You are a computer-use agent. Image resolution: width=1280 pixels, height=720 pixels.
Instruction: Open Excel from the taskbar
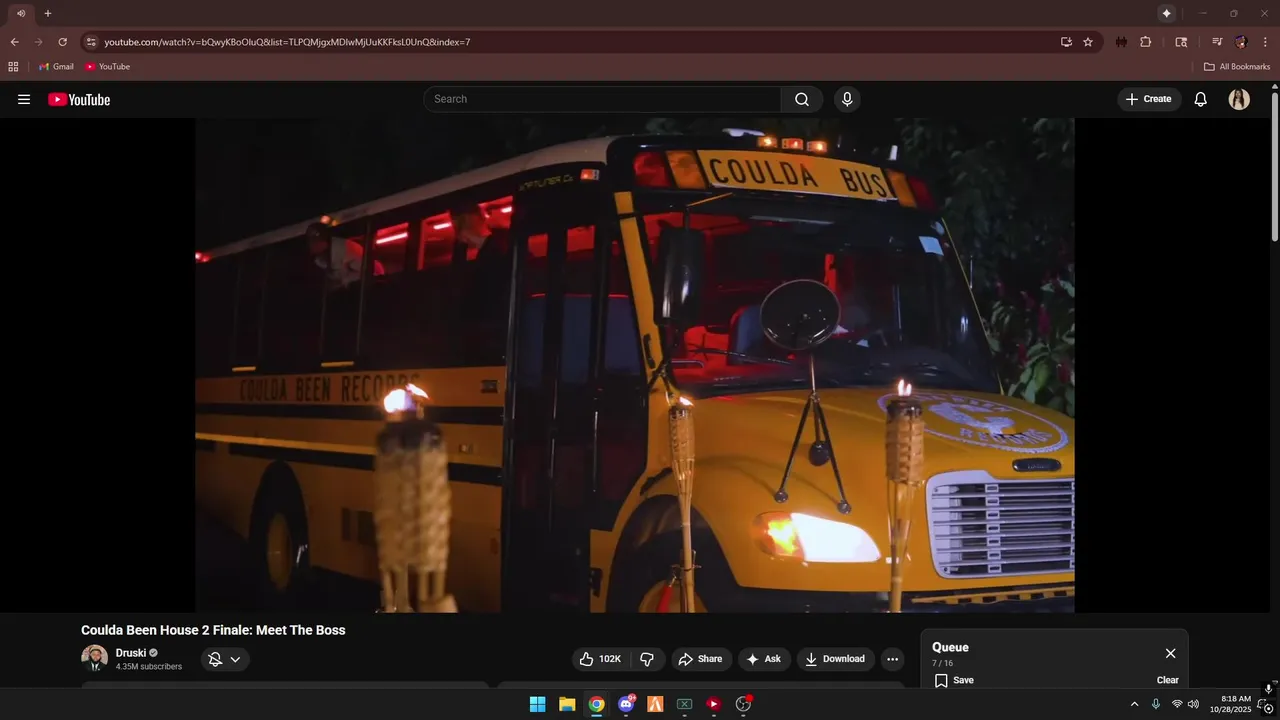684,704
